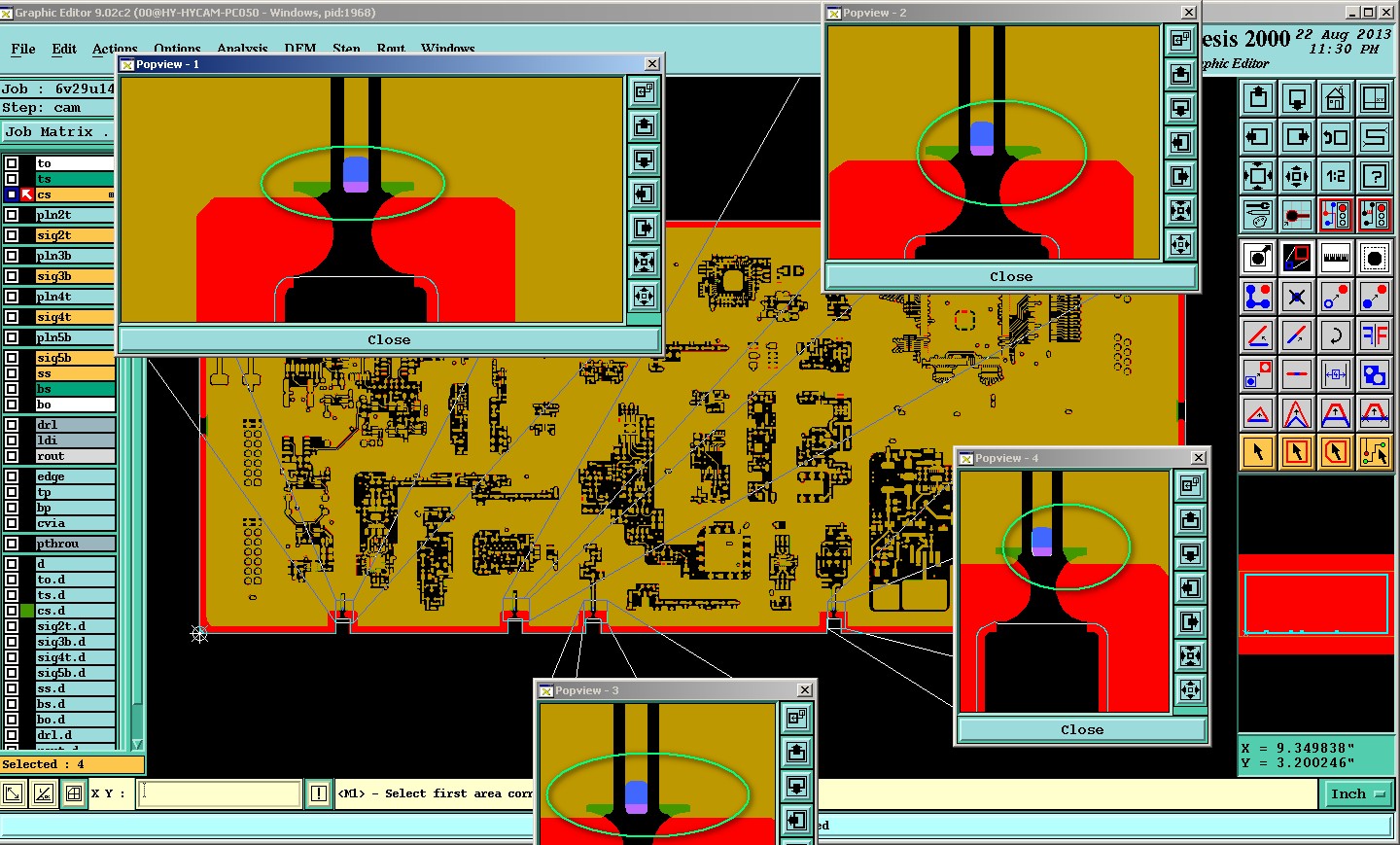Click the mirror F flip icon
Screen dimensions: 1400x845
click(x=1375, y=335)
